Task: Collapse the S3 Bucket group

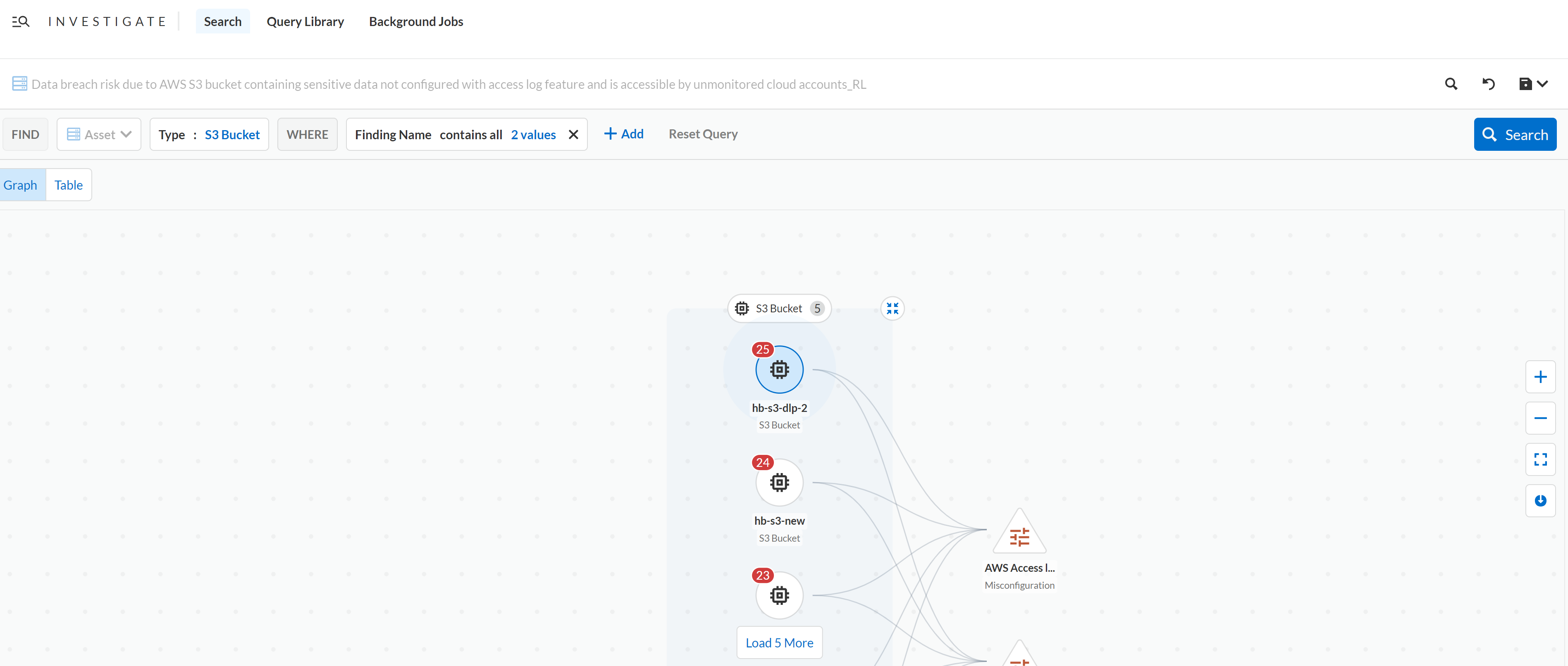Action: pos(892,308)
